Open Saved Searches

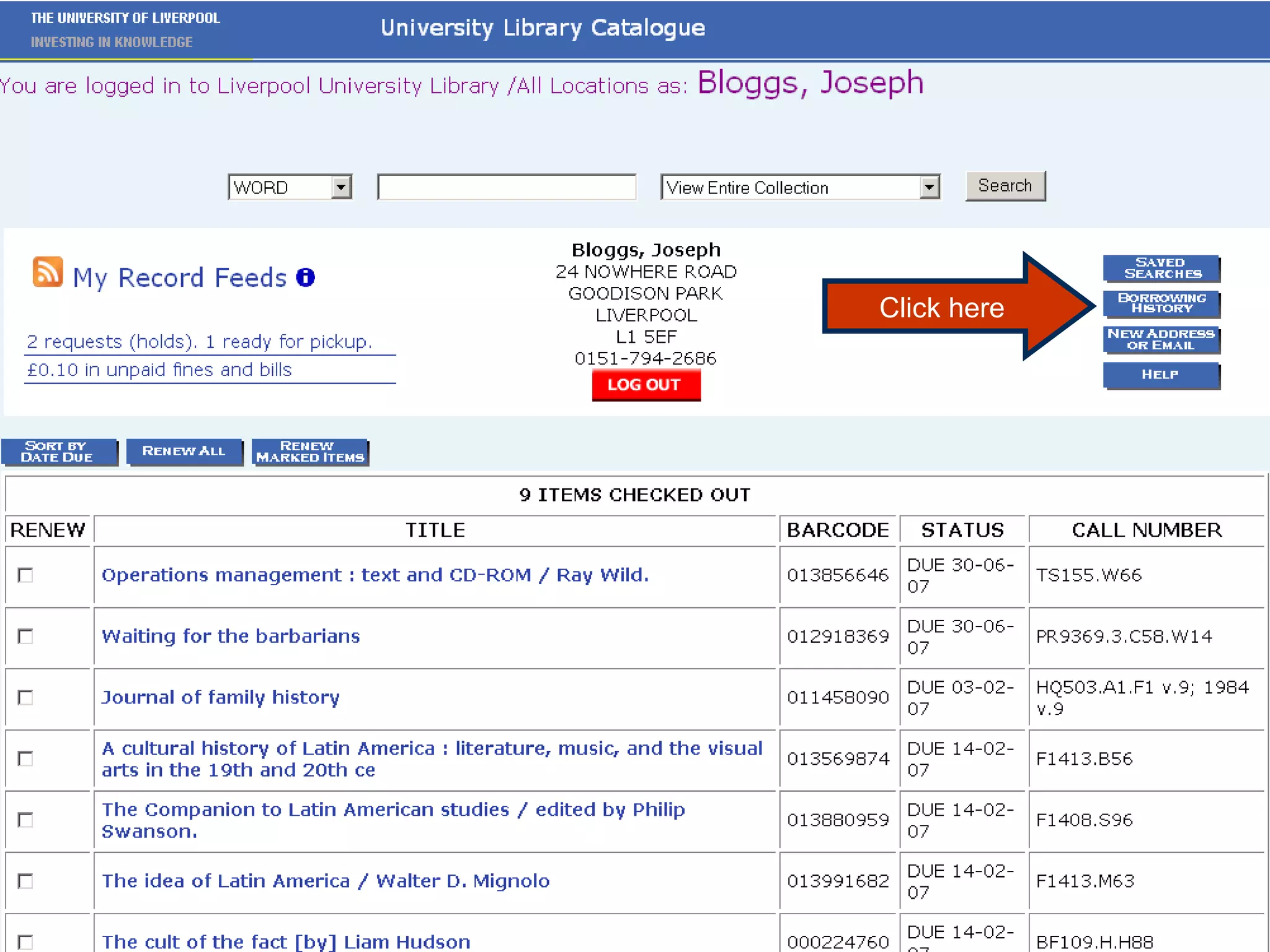tap(1161, 268)
